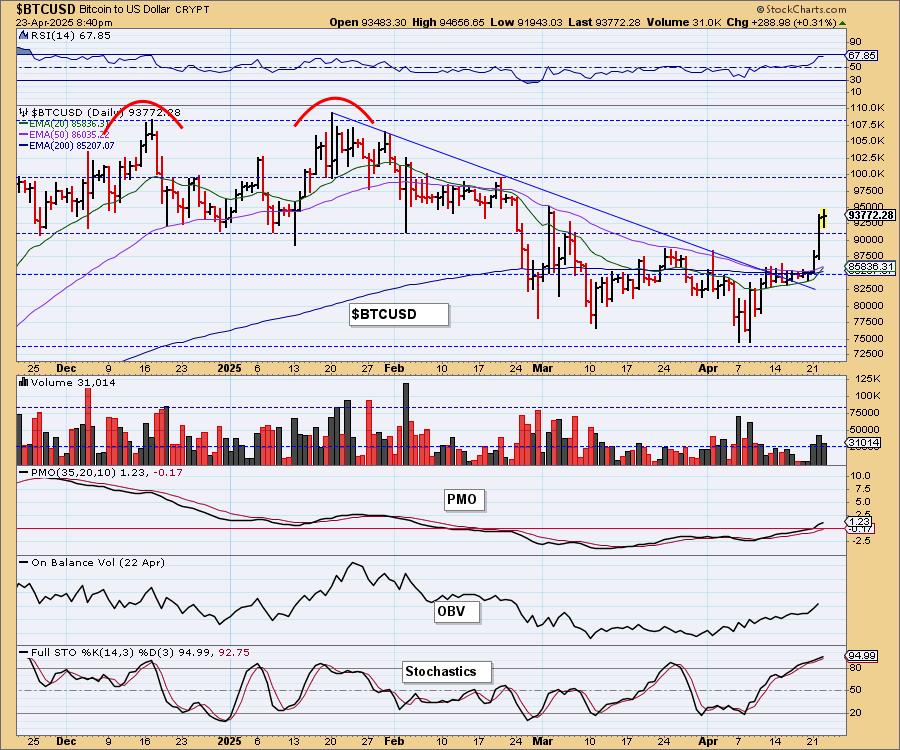Click the Volume 31,014 panel label
Screen dimensions: 900x750
(x=73, y=382)
